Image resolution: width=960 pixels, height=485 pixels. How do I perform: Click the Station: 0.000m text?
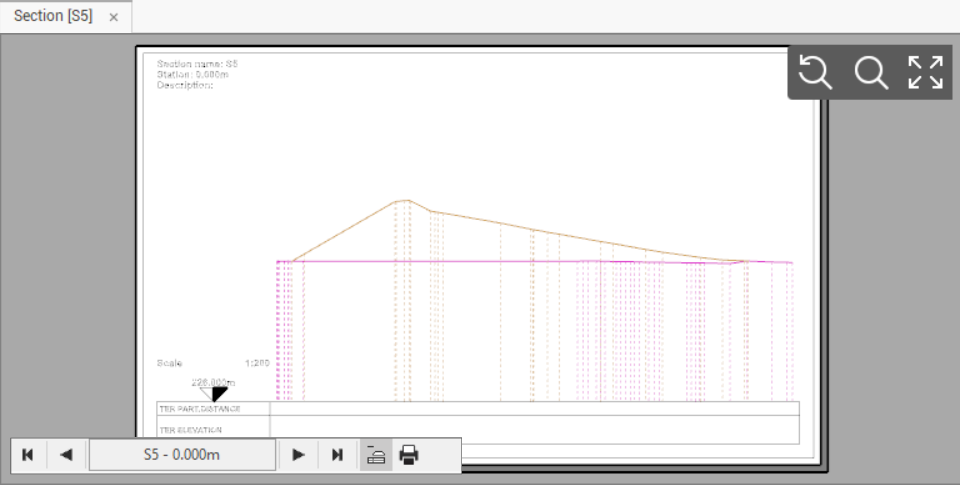coord(194,74)
